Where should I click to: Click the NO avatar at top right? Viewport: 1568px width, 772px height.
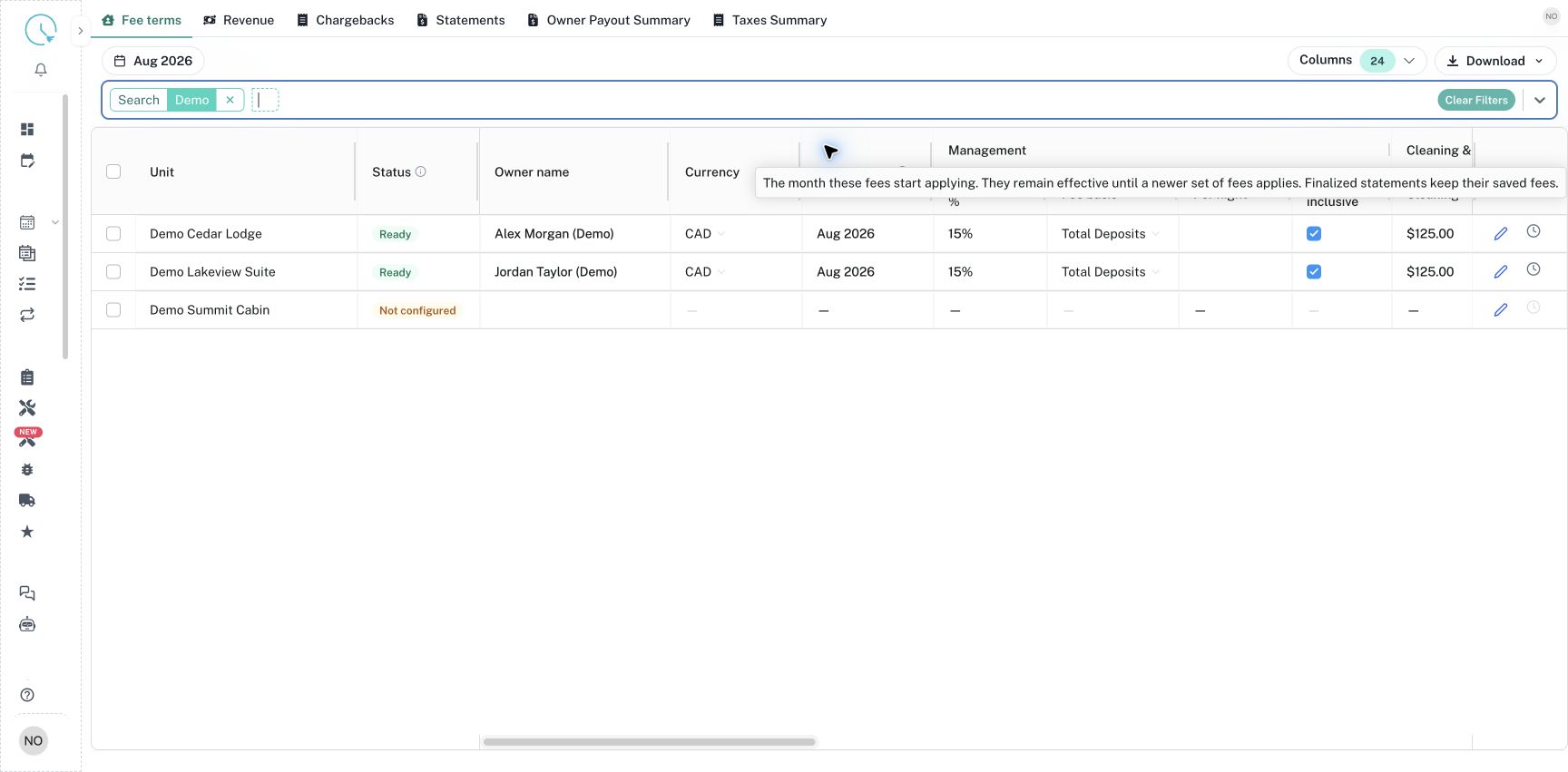tap(1552, 16)
